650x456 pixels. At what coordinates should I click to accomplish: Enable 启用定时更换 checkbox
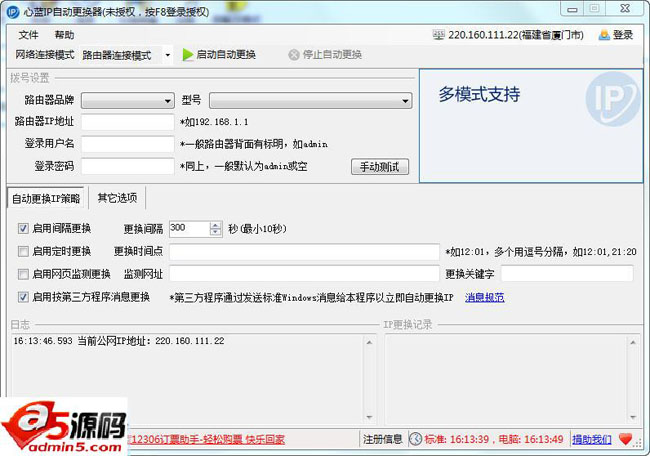click(x=23, y=251)
